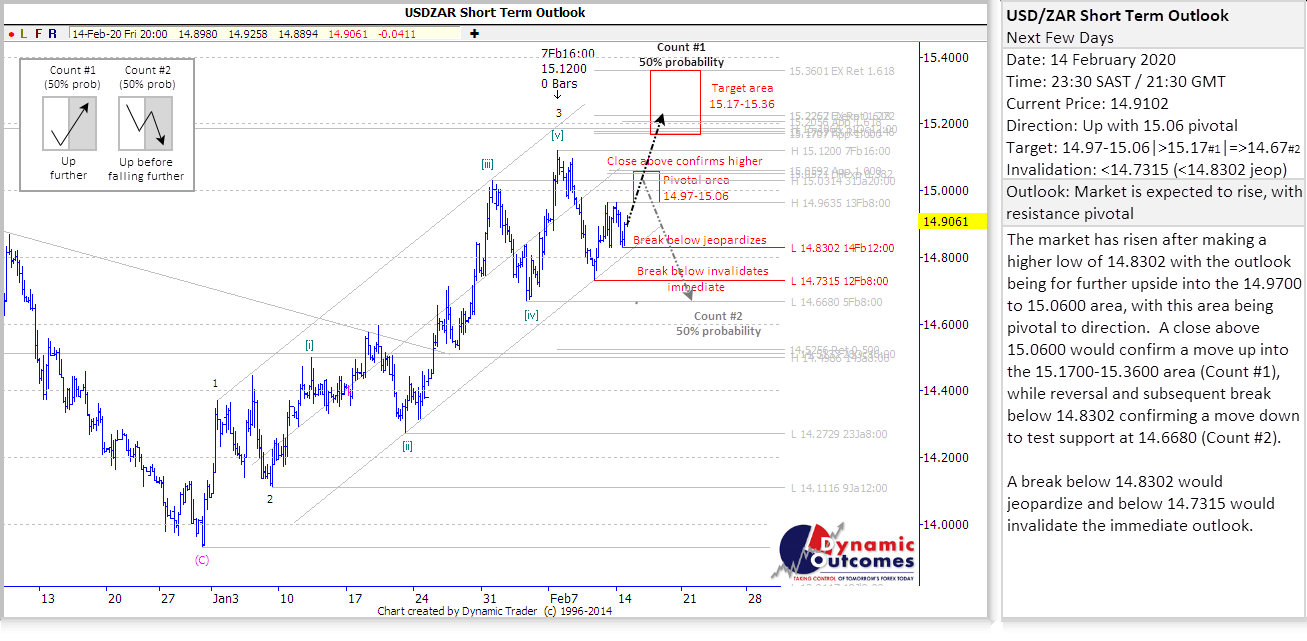Click the wave label [i] on chart
This screenshot has height=641, width=1307.
pos(310,344)
